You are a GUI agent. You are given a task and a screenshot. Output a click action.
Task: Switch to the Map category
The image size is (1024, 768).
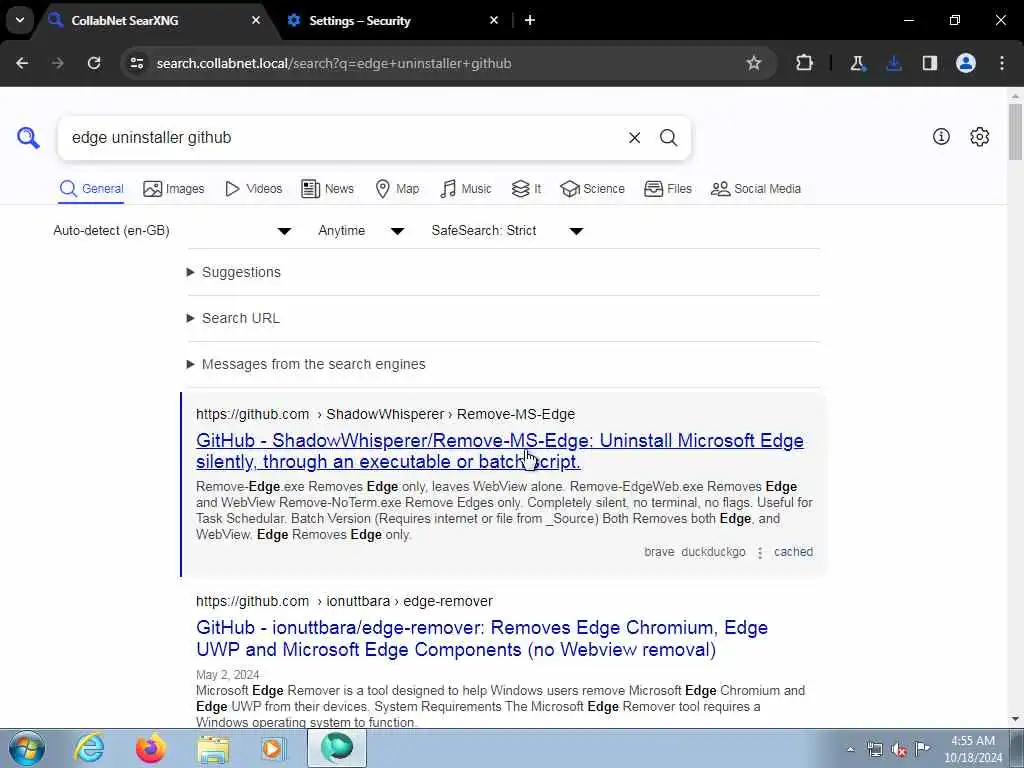[x=397, y=189]
